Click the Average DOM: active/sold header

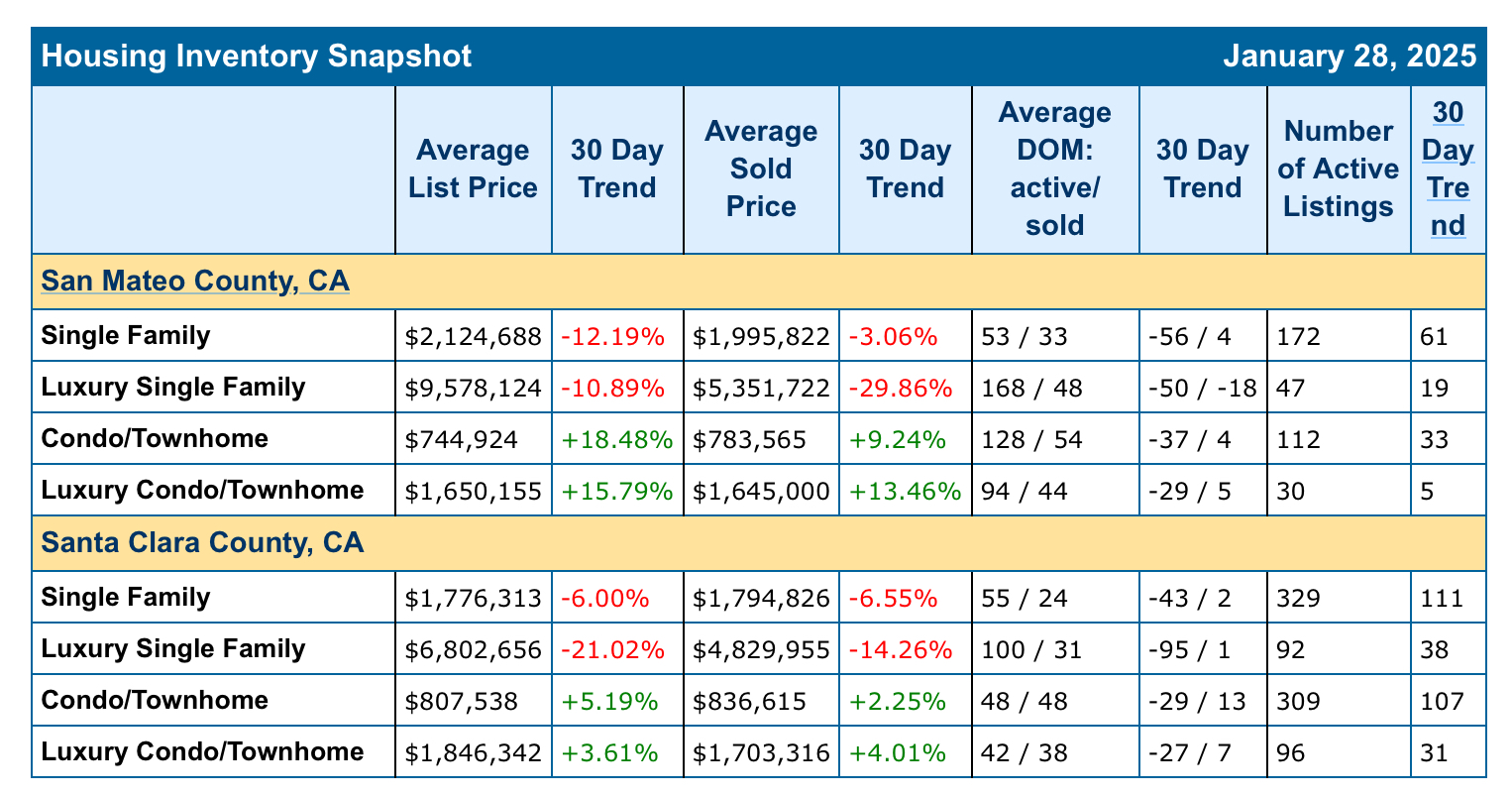[x=1054, y=169]
